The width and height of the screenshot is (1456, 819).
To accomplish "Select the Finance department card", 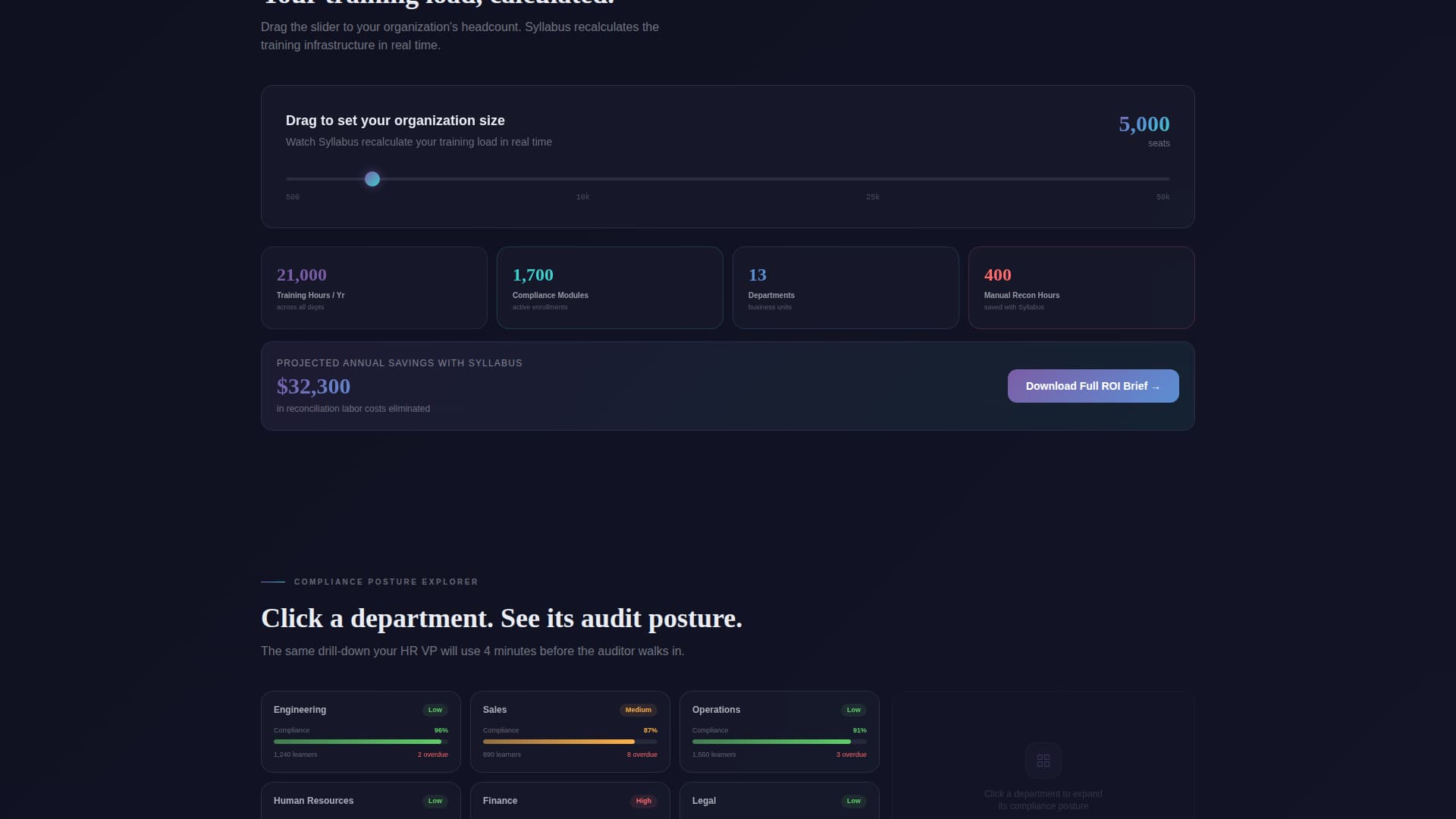I will tap(570, 801).
